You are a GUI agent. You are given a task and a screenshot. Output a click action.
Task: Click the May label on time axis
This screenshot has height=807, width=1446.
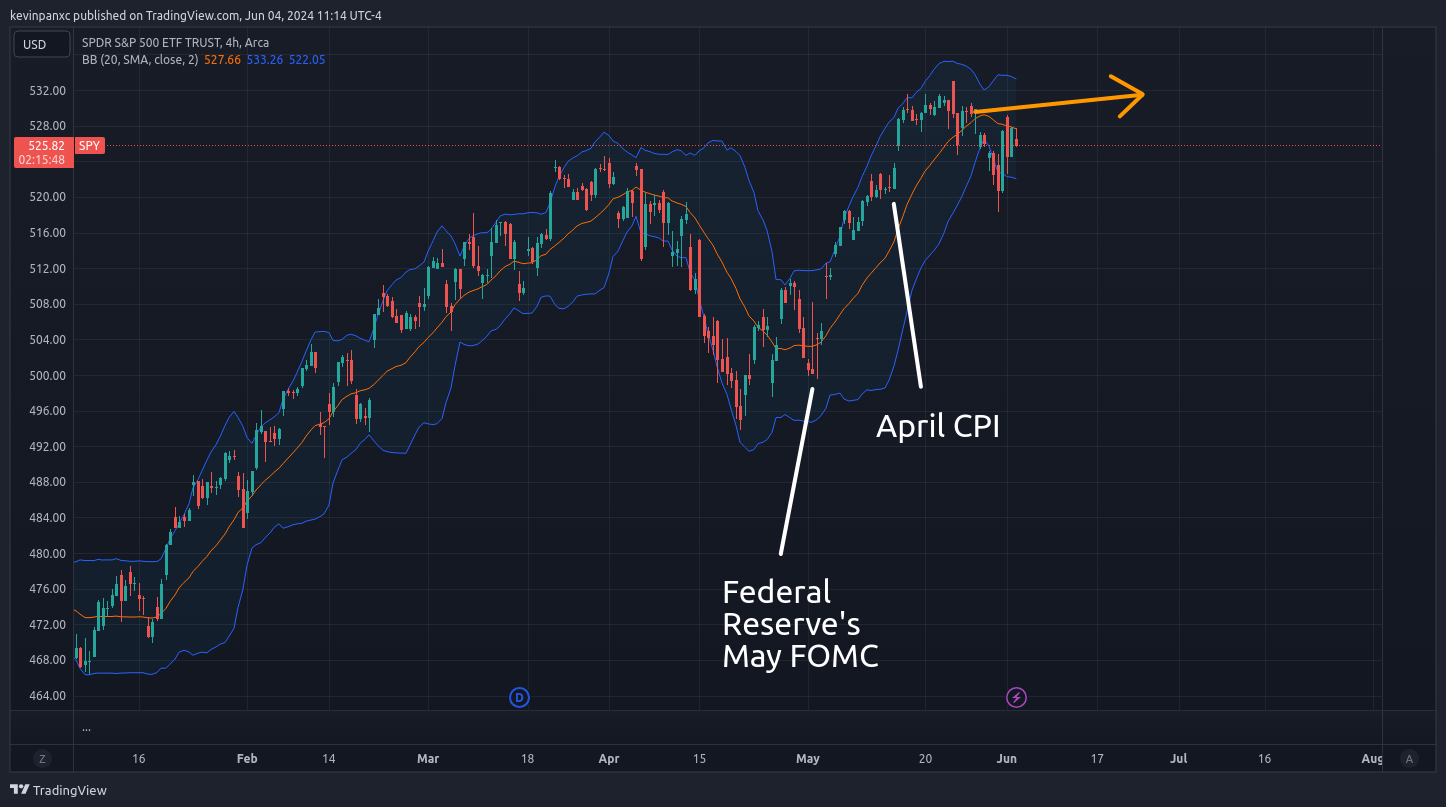pyautogui.click(x=808, y=759)
